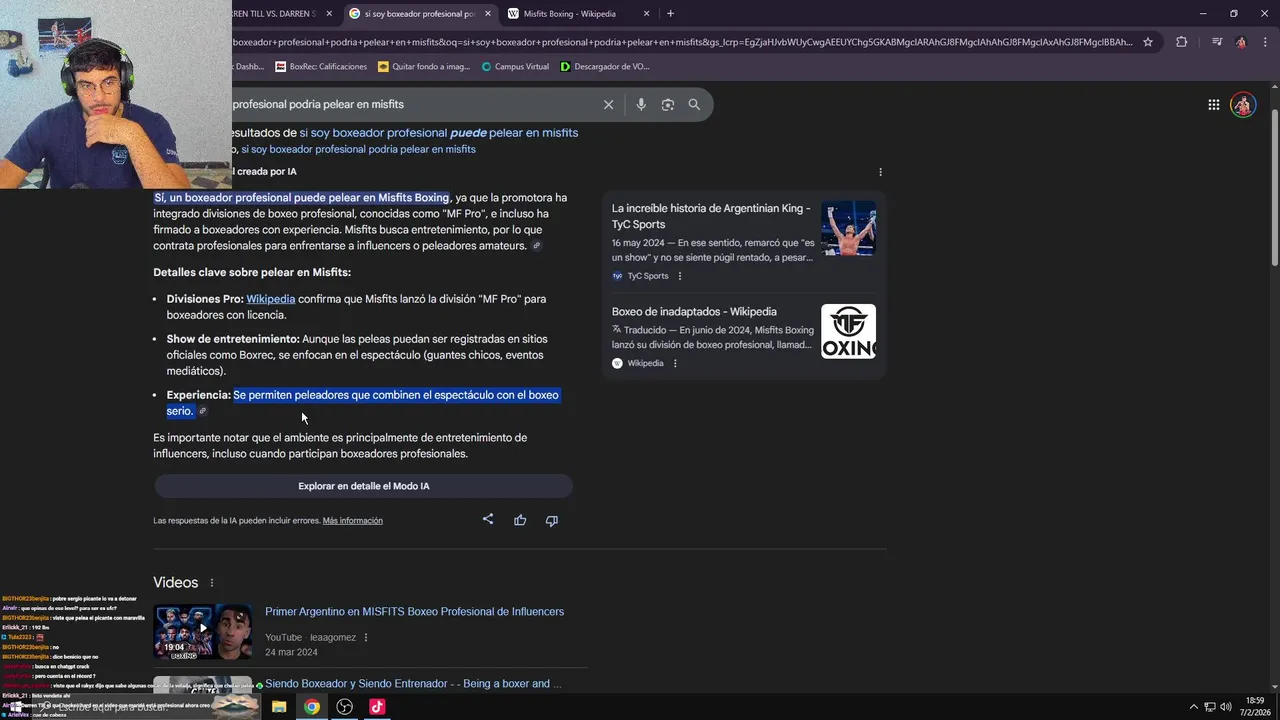Bookmark this page with the star icon
The height and width of the screenshot is (720, 1280).
pyautogui.click(x=1148, y=42)
